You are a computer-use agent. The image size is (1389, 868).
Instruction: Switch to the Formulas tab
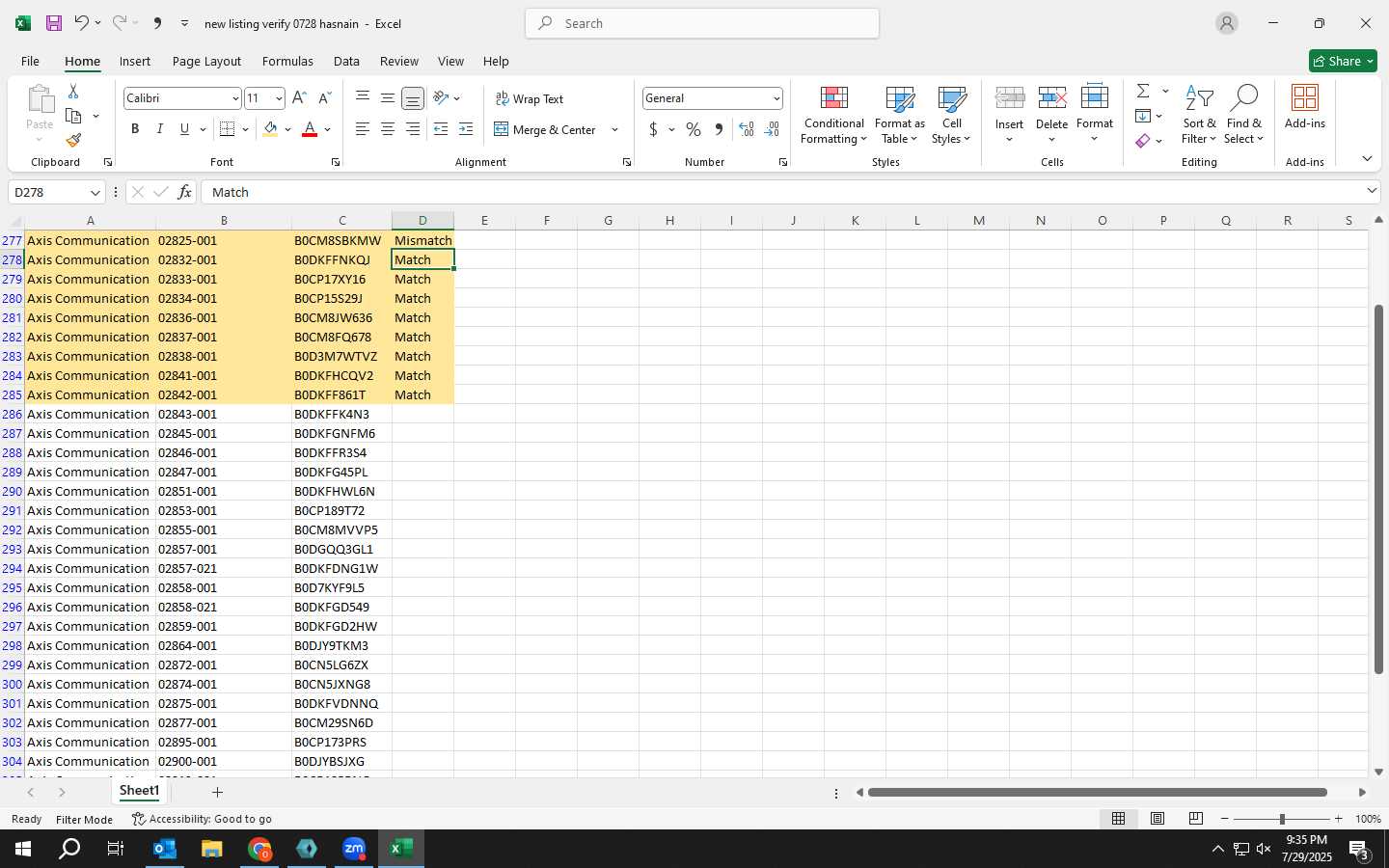(x=287, y=61)
